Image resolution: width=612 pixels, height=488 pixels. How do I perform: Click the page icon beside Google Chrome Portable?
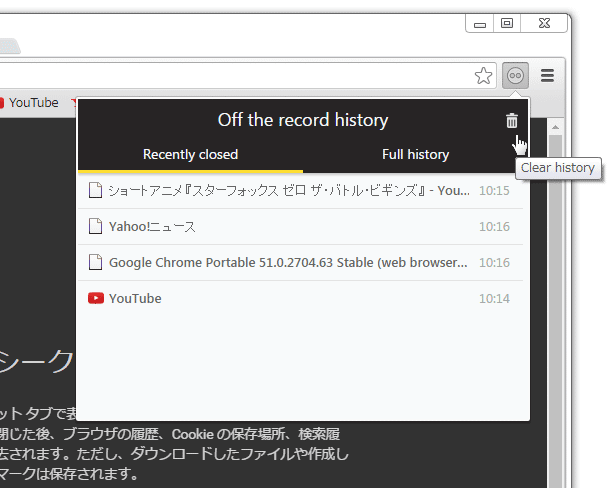[x=95, y=262]
